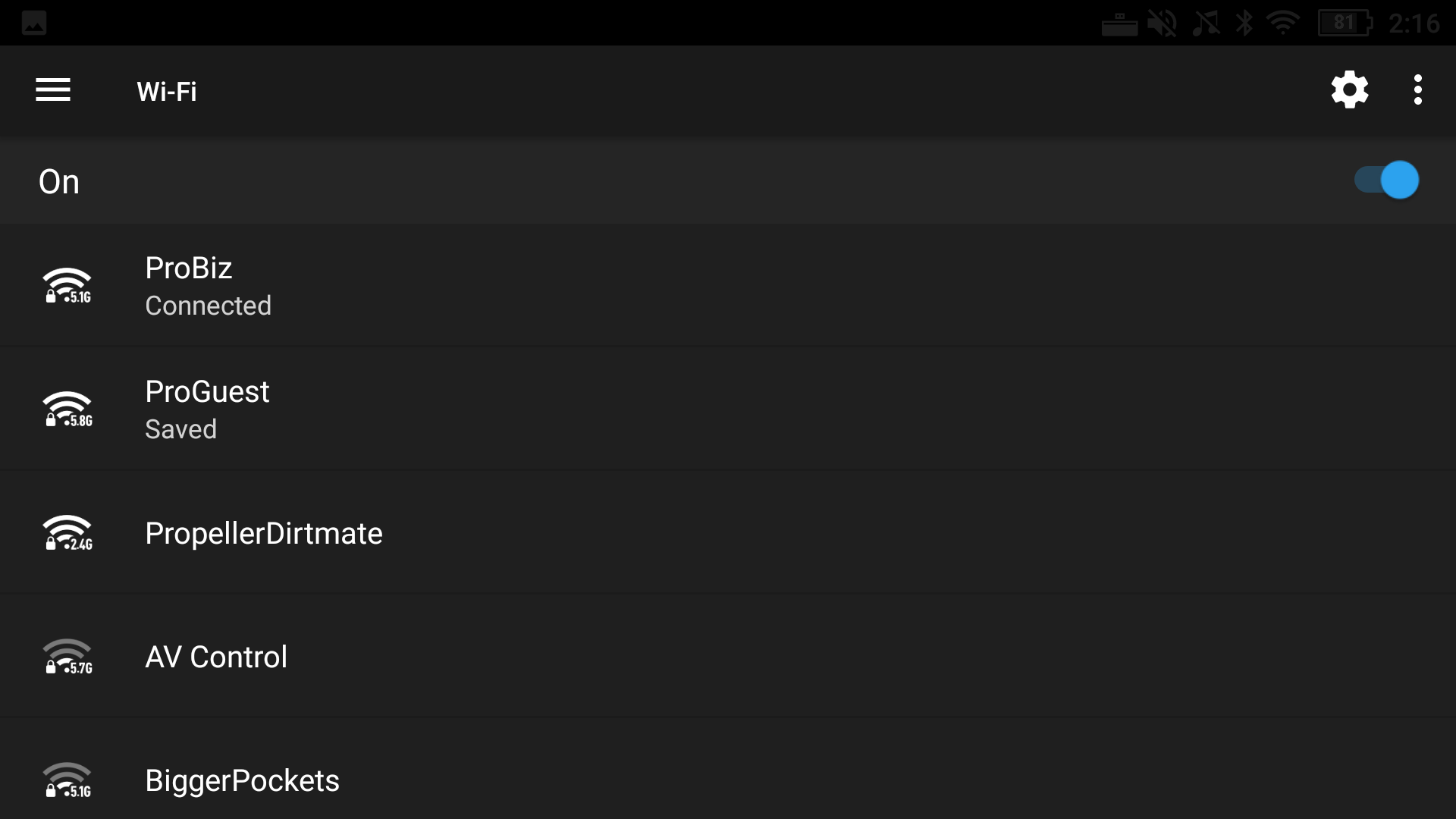
Task: Tap the ProBiz 5.1G signal icon
Action: 67,286
